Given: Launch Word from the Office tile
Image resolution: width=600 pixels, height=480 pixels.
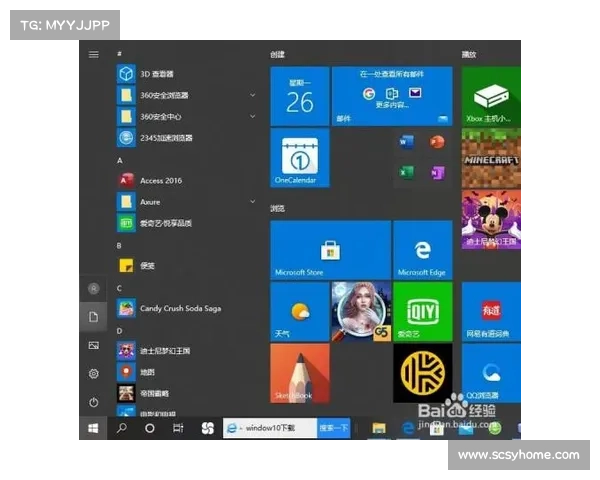Looking at the screenshot, I should 407,142.
